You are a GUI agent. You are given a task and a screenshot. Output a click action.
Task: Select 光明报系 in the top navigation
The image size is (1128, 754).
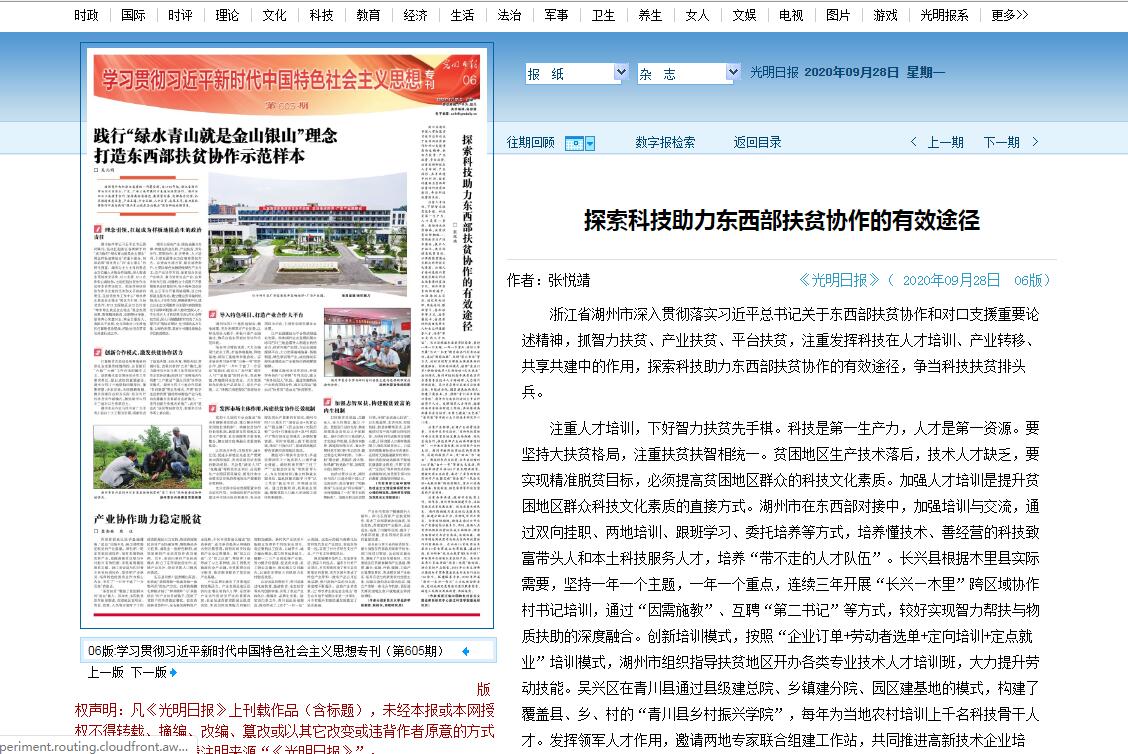tap(944, 15)
